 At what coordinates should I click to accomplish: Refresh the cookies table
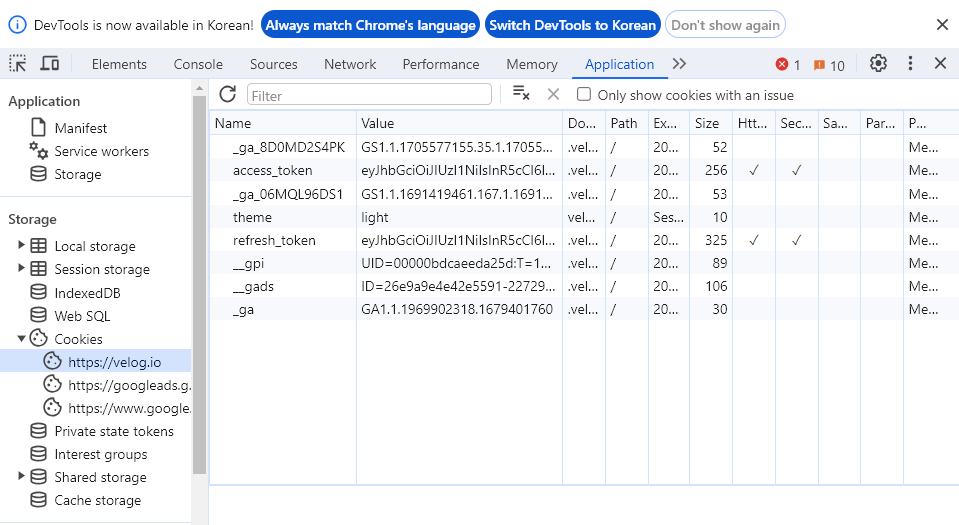coord(228,94)
